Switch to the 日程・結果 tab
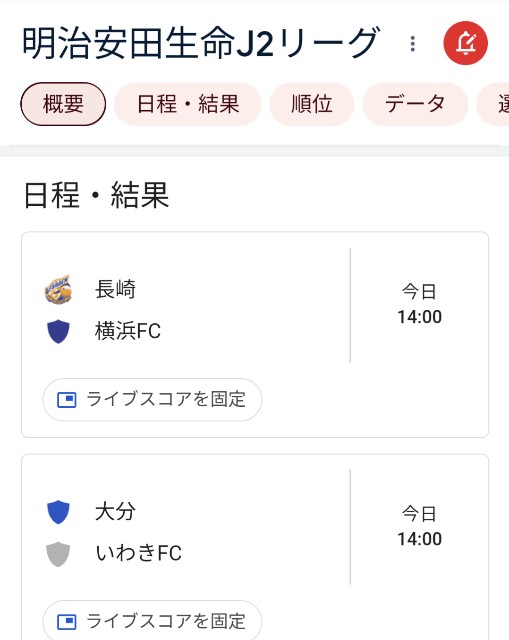The width and height of the screenshot is (509, 640). tap(187, 104)
